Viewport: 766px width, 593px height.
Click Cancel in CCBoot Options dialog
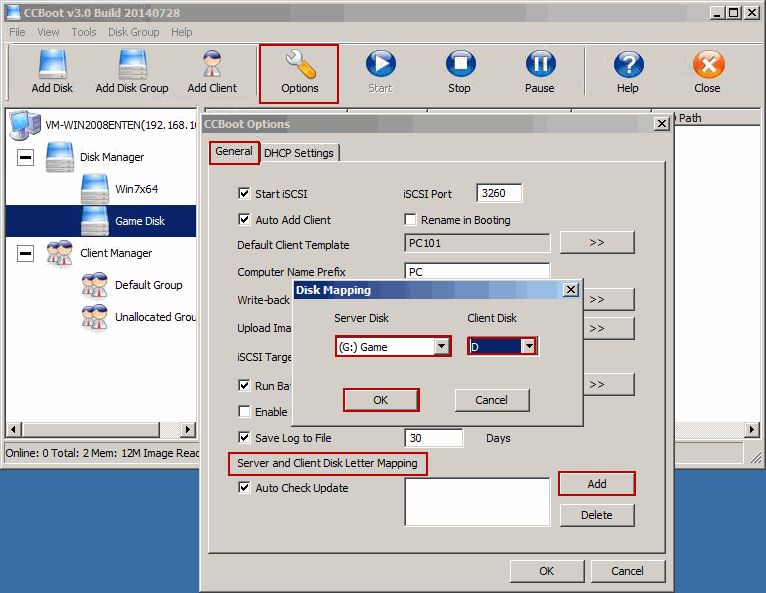click(x=627, y=571)
